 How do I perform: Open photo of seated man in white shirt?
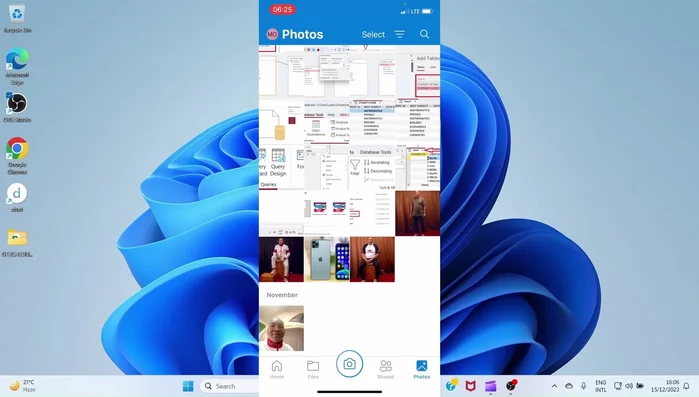tap(373, 259)
